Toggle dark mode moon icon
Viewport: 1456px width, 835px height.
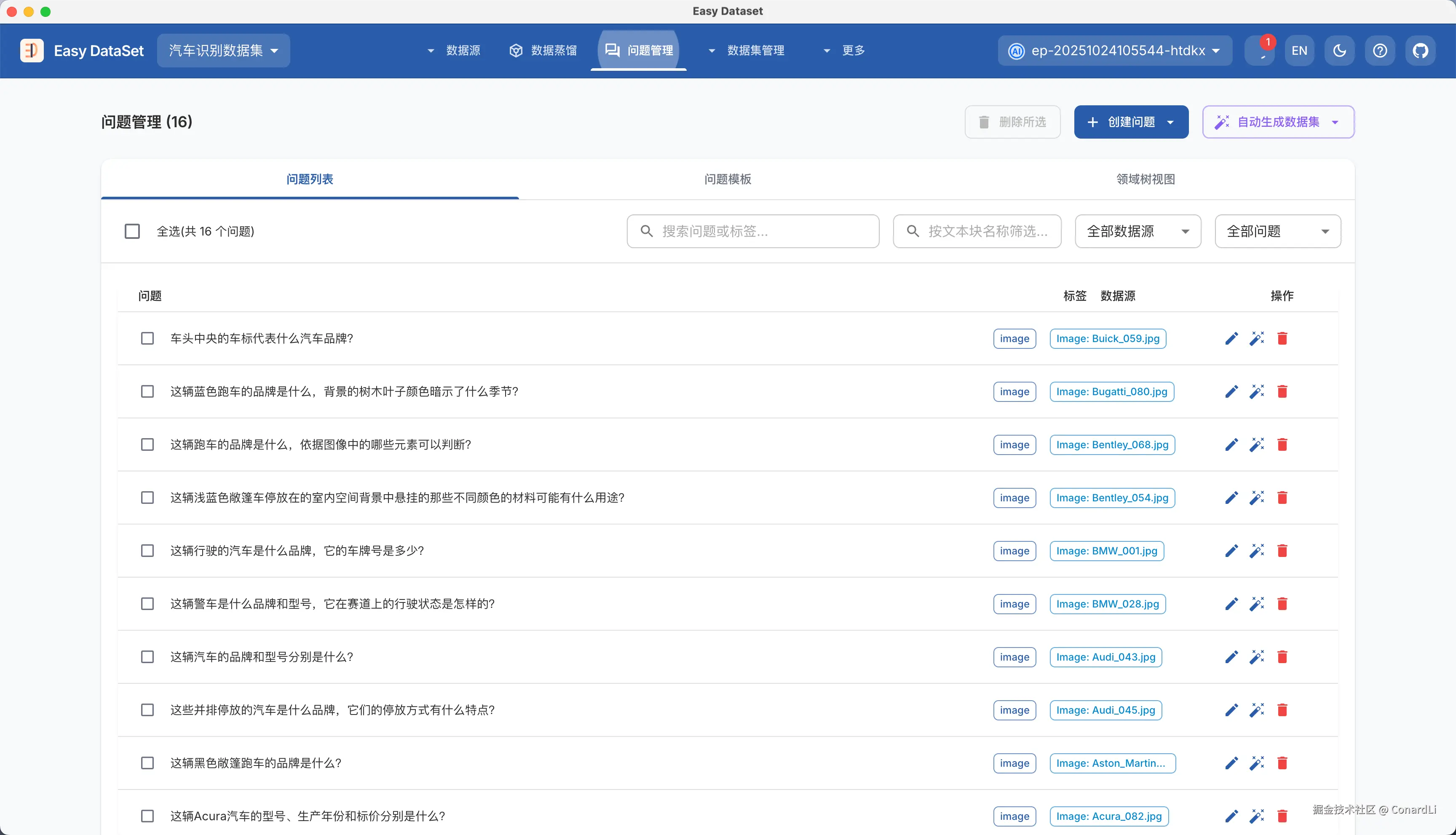tap(1340, 51)
